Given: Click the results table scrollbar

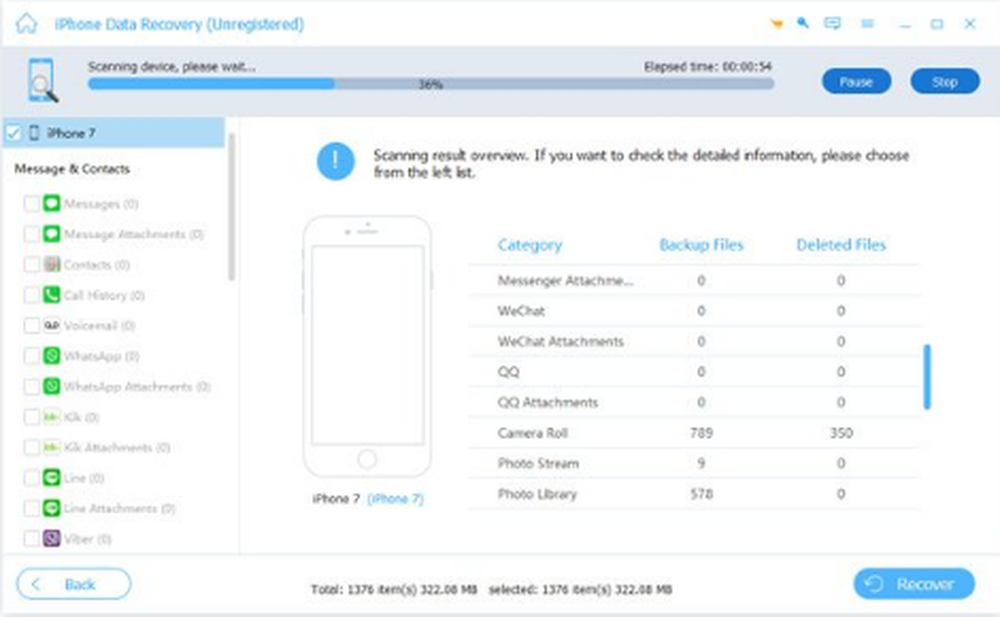Looking at the screenshot, I should click(927, 376).
